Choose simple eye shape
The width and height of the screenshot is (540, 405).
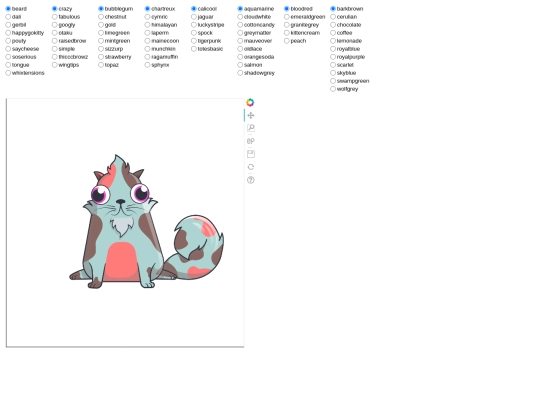click(x=55, y=49)
